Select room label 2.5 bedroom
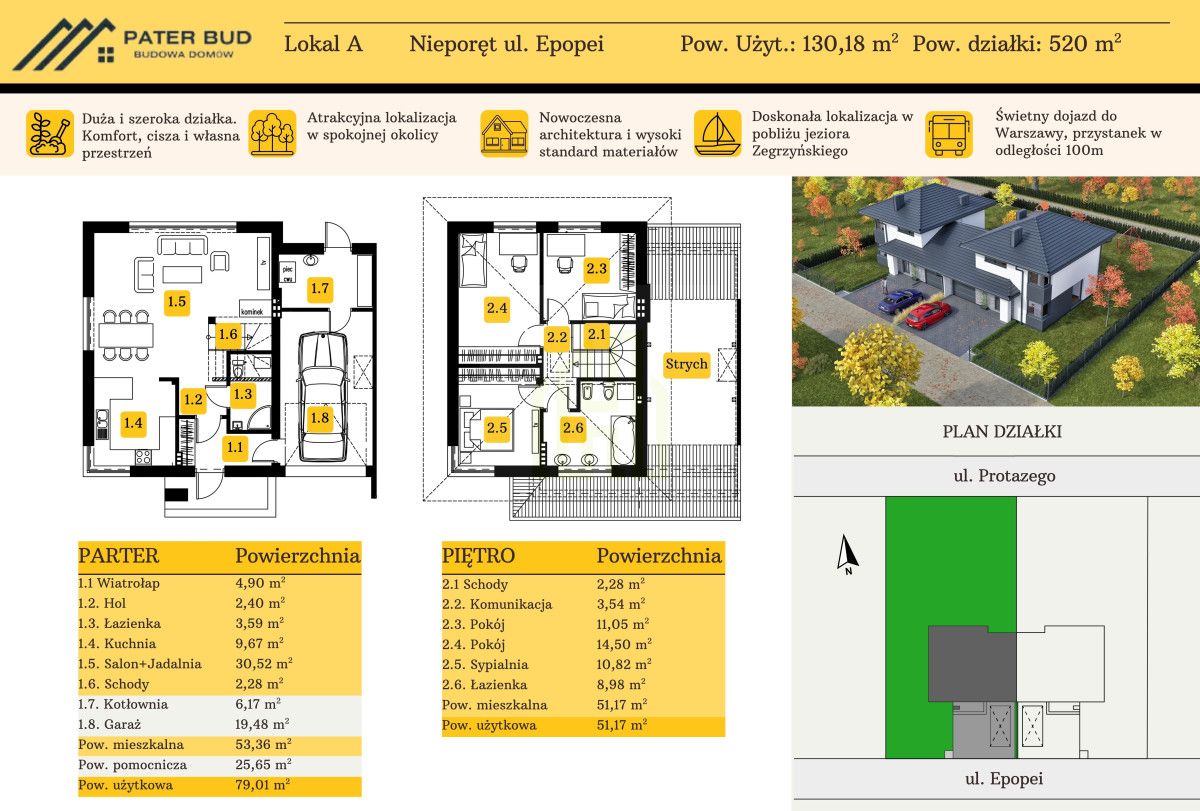Viewport: 1200px width, 811px height. [x=497, y=428]
